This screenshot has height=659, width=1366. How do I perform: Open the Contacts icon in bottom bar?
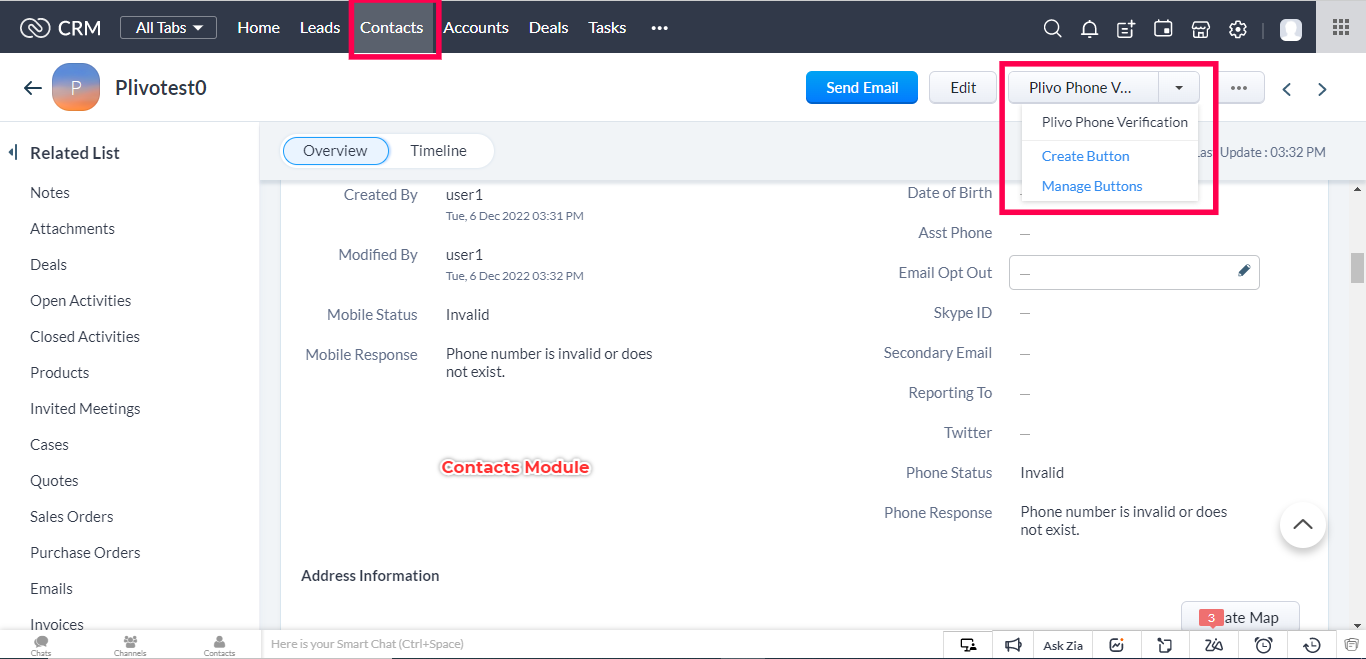click(x=219, y=645)
